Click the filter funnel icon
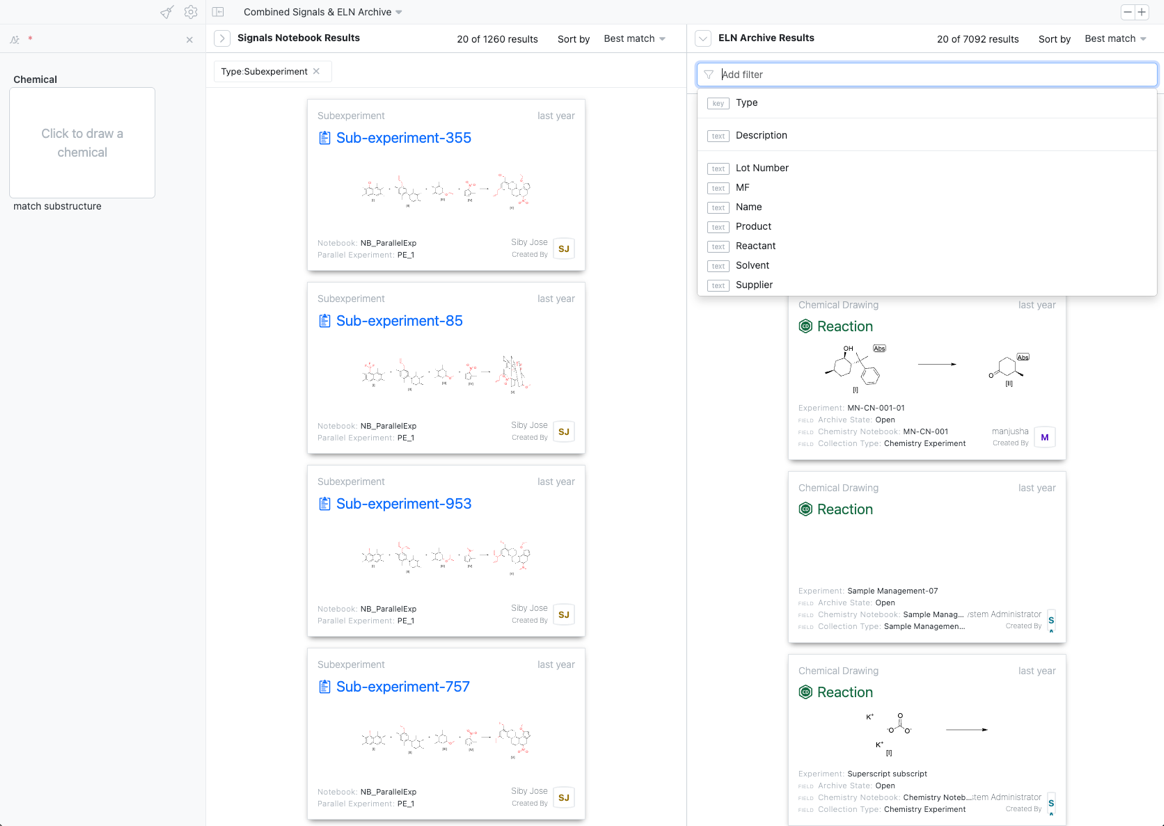Viewport: 1164px width, 826px height. [709, 74]
